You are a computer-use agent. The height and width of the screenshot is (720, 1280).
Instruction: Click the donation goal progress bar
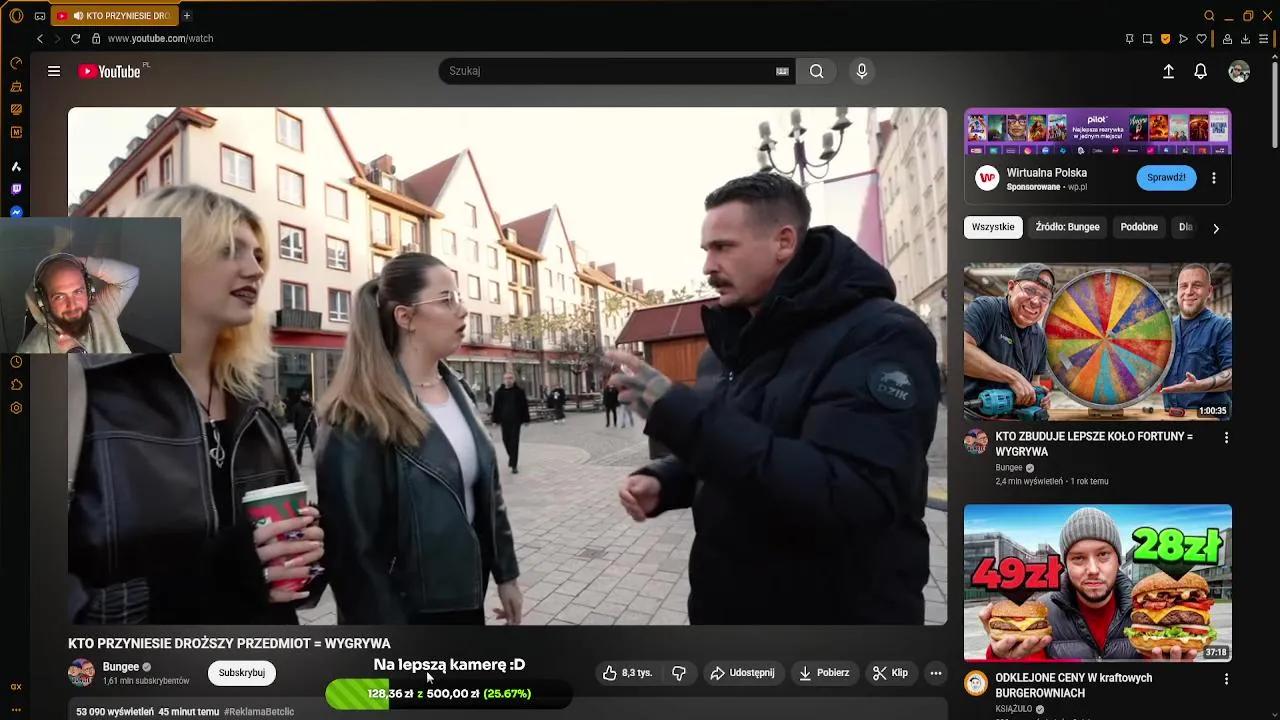(449, 694)
